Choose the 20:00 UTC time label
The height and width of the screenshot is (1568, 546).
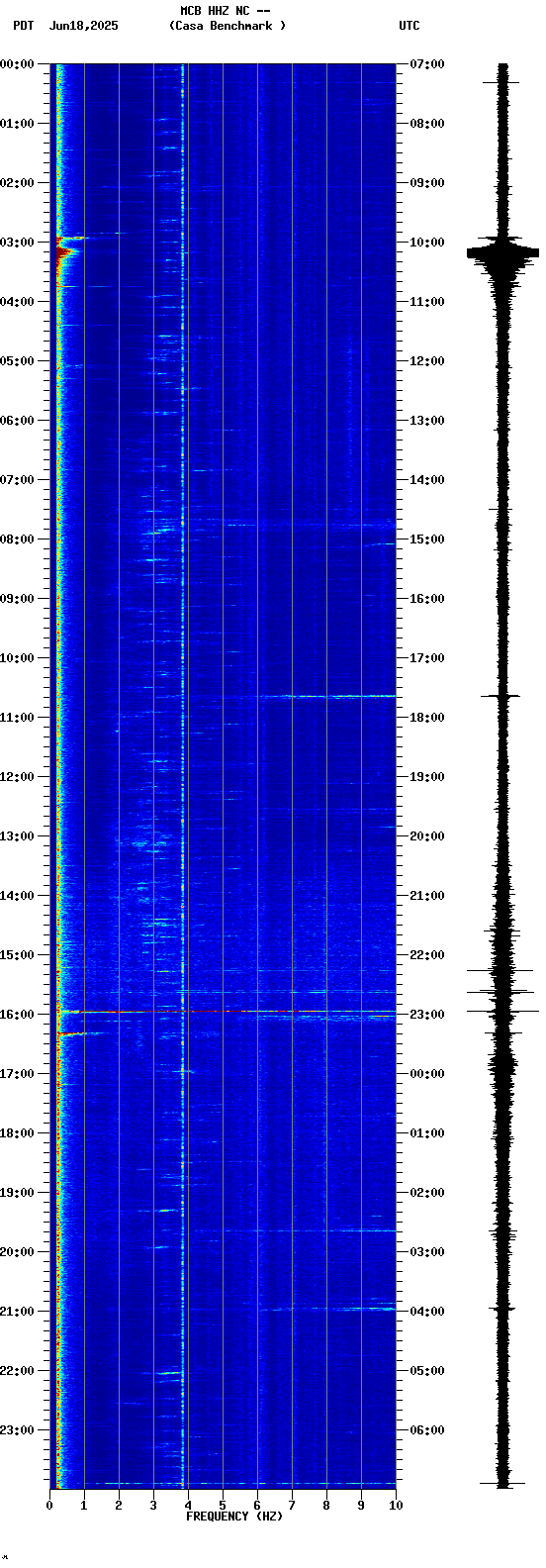(x=427, y=836)
